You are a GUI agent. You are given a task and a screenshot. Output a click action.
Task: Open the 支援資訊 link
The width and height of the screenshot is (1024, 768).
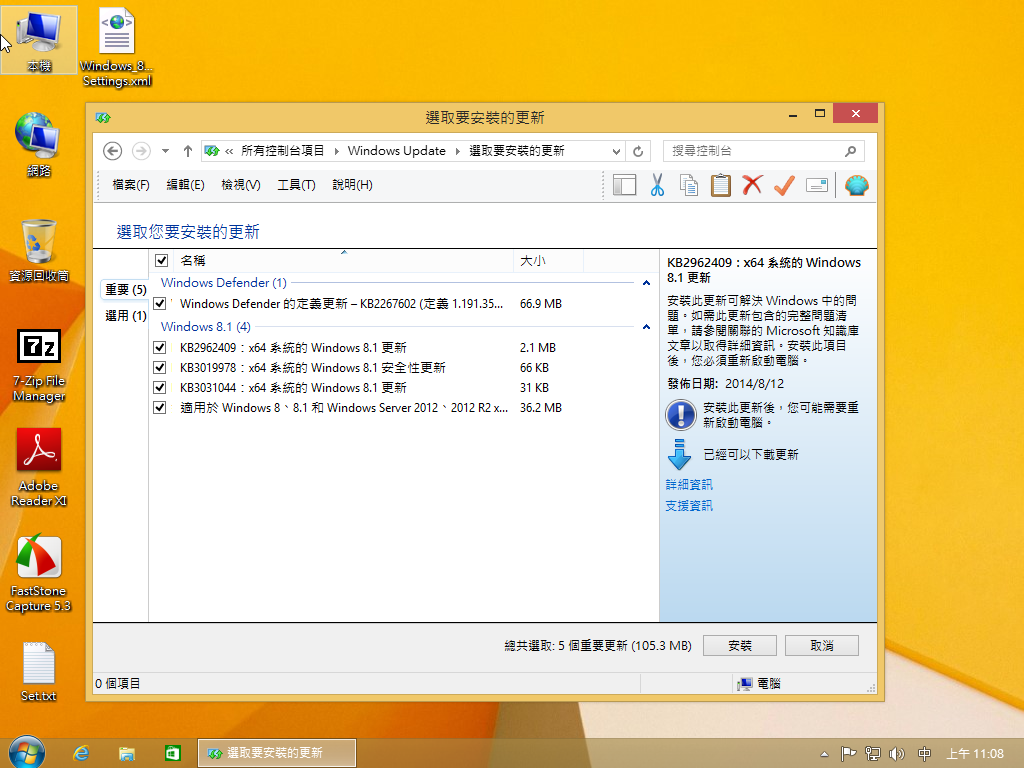689,505
